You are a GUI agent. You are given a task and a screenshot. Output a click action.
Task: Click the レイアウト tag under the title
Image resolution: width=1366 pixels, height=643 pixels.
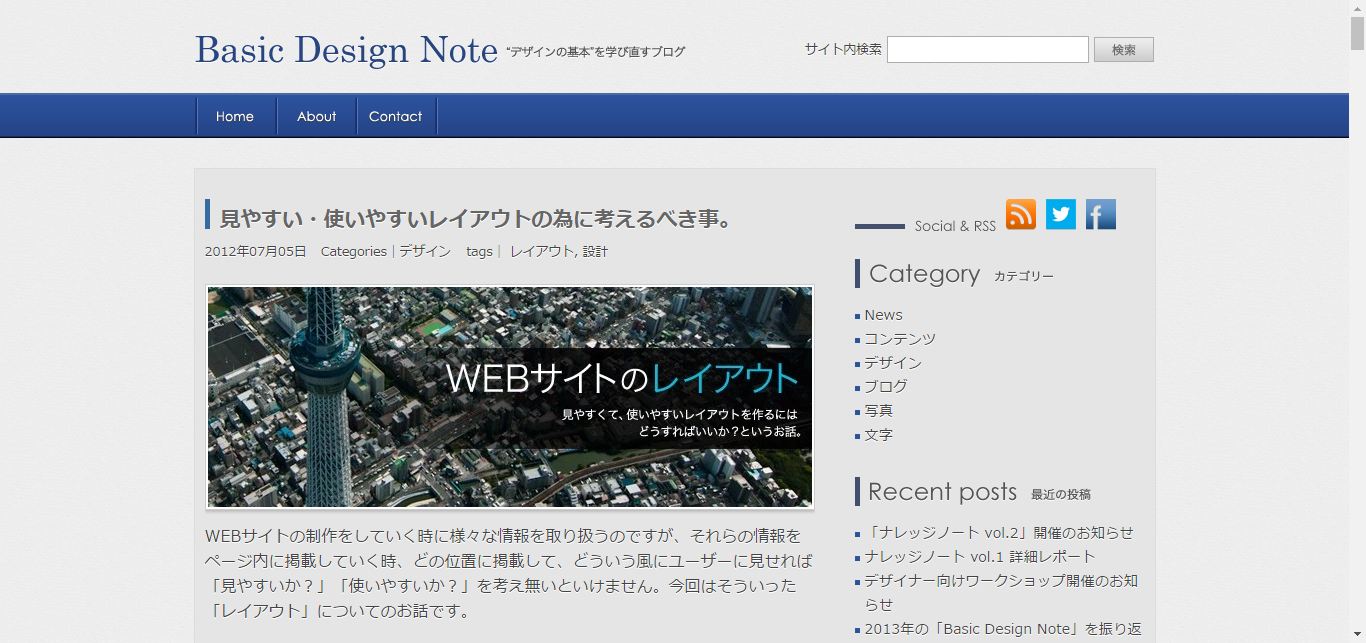(x=541, y=252)
